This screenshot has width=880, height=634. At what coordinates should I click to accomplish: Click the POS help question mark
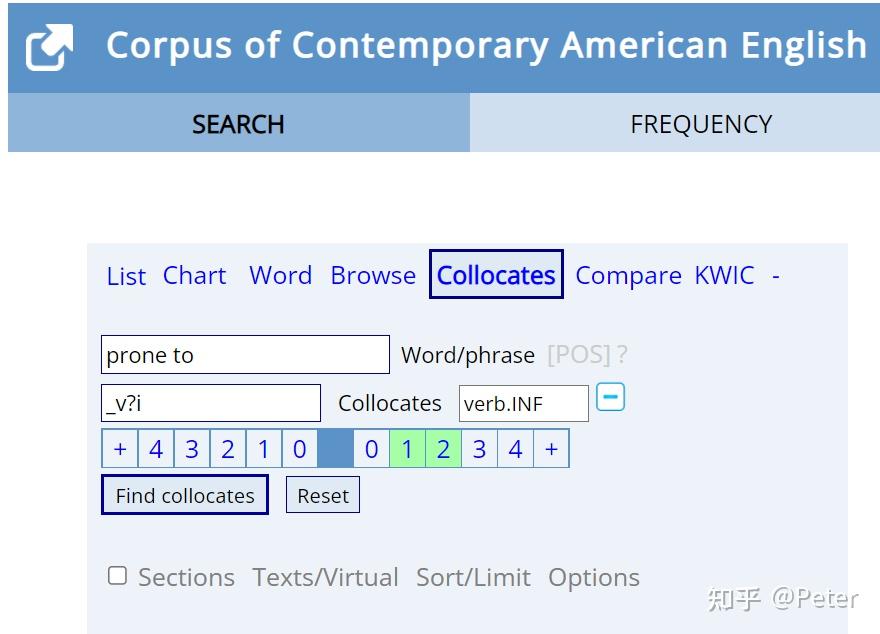pyautogui.click(x=622, y=355)
